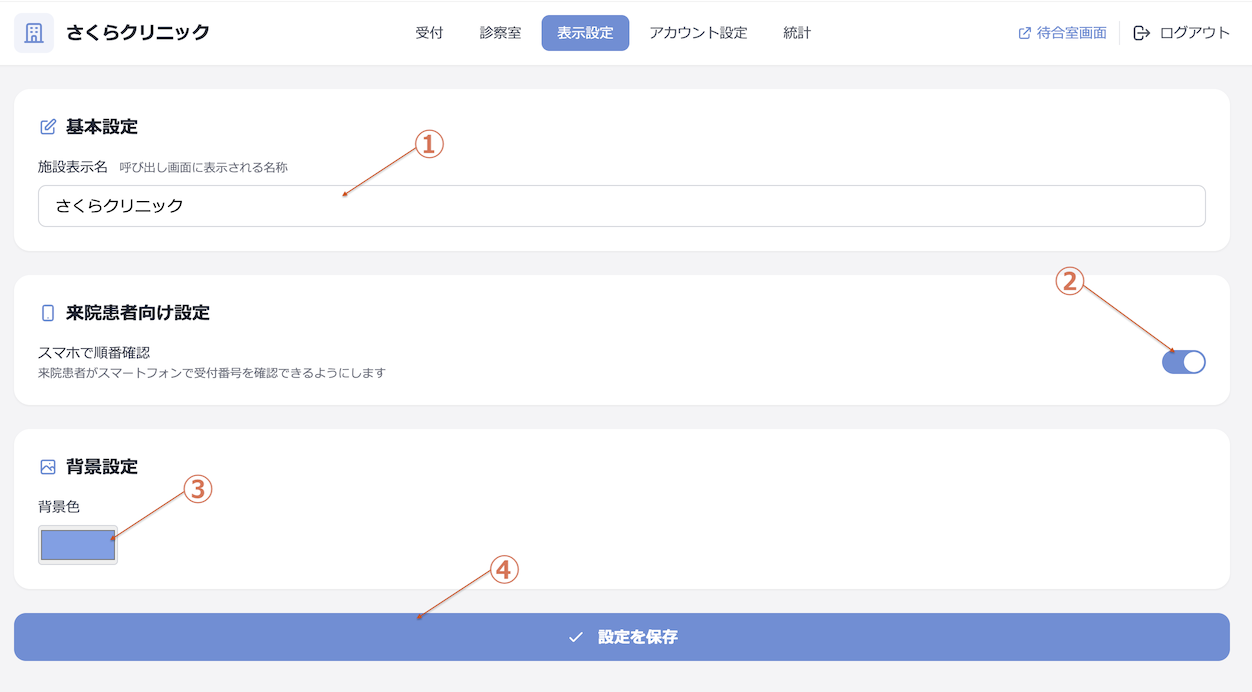This screenshot has width=1252, height=692.
Task: Click the external-link icon next to 待合室画面
Action: (1022, 31)
